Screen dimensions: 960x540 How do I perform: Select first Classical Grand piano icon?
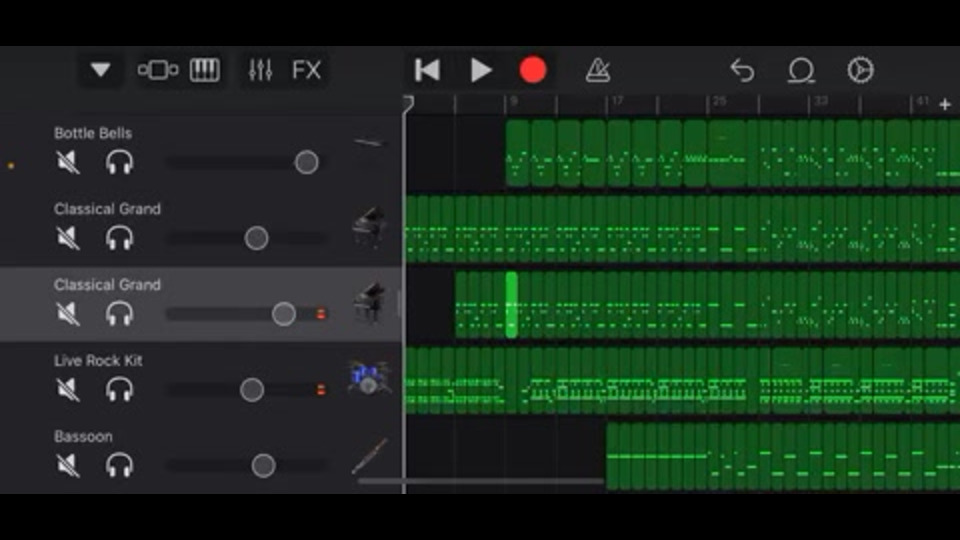coord(369,227)
